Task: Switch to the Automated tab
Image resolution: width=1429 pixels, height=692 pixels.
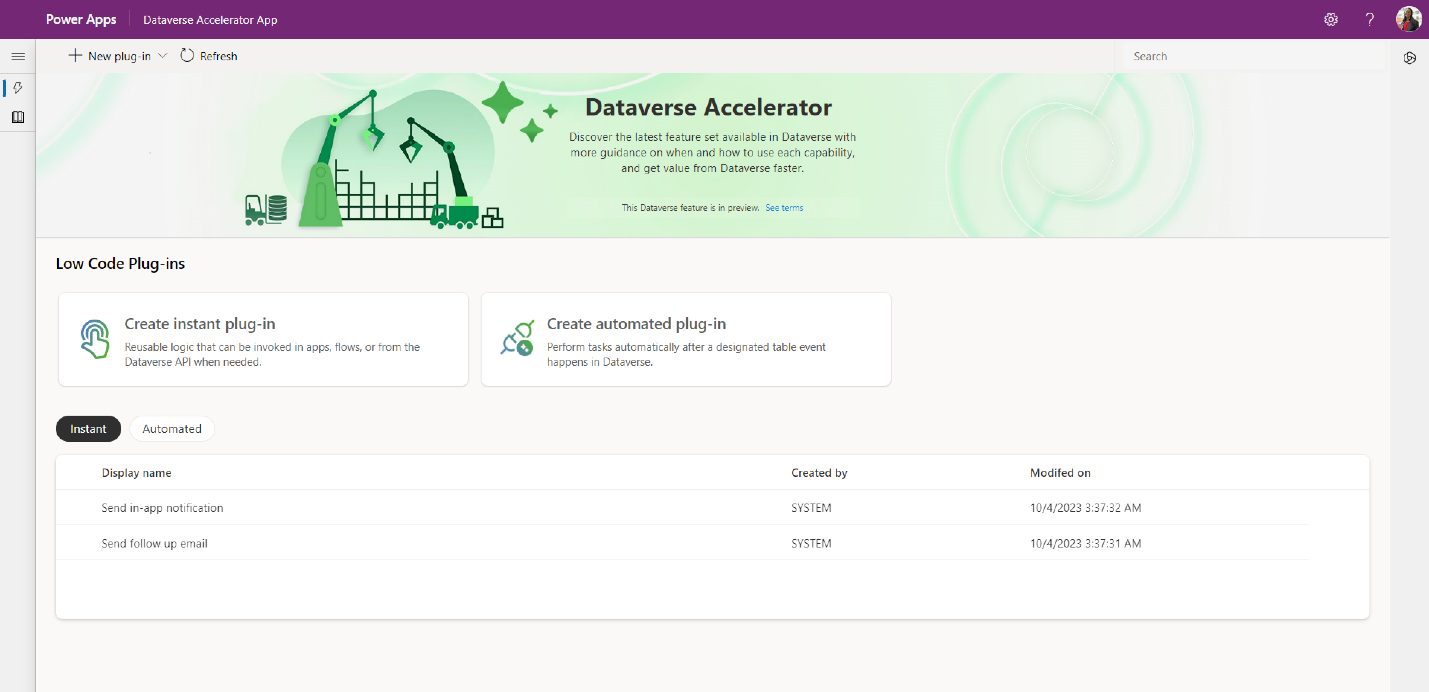Action: [x=172, y=429]
